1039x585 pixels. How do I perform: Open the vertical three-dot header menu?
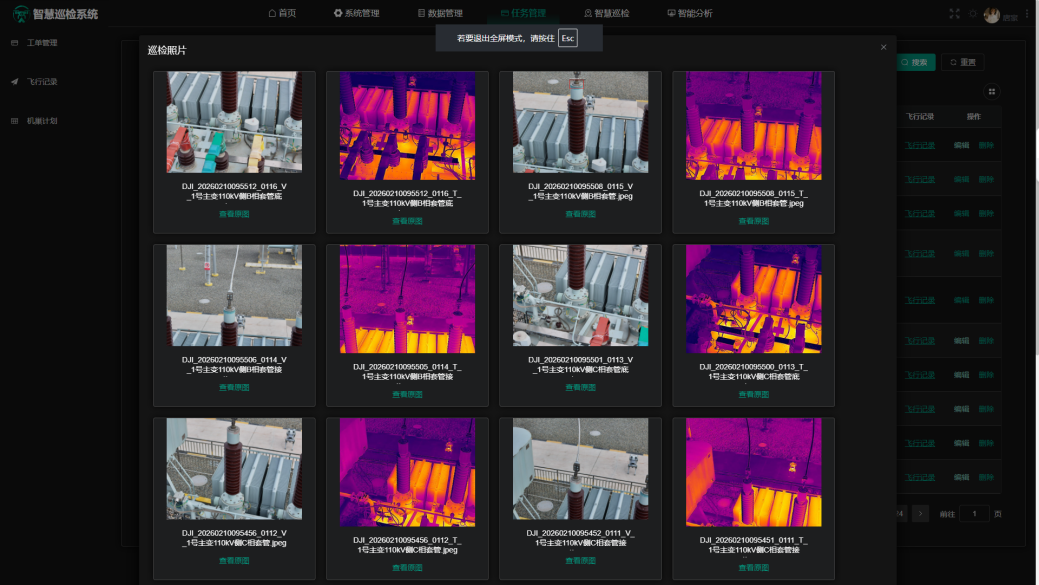pos(1029,14)
